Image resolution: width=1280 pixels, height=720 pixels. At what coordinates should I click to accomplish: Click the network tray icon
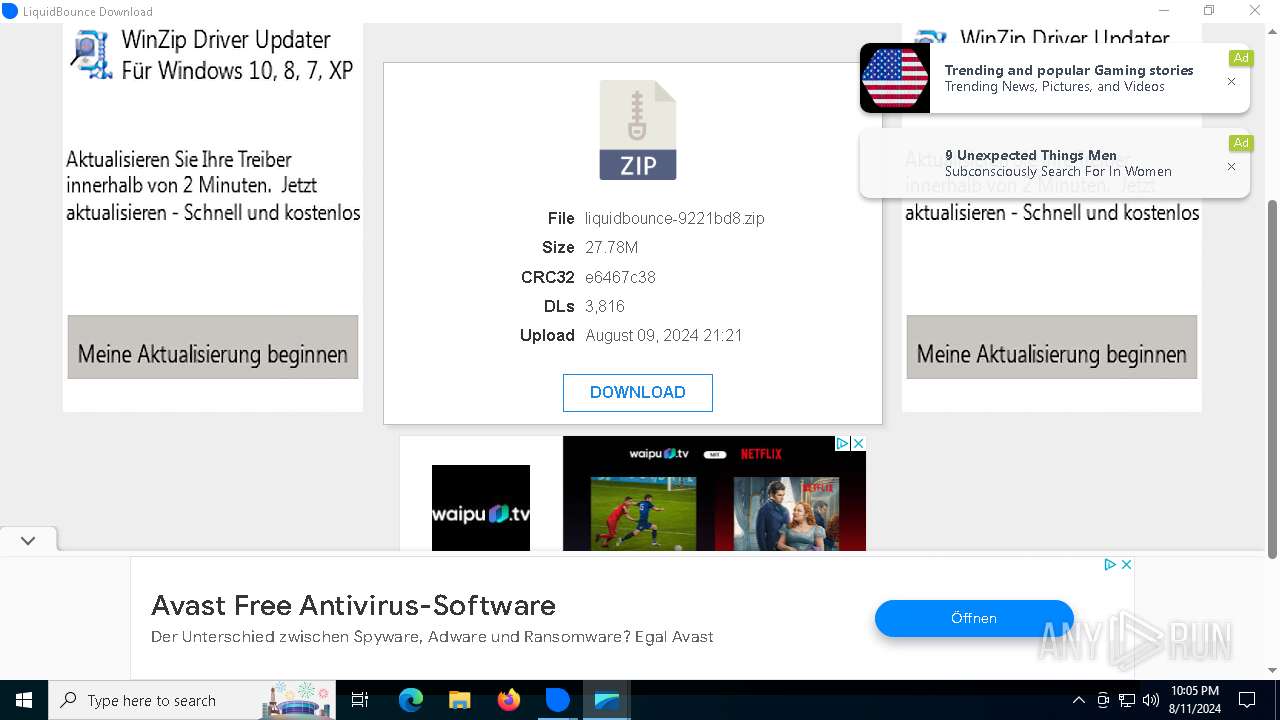[x=1126, y=700]
